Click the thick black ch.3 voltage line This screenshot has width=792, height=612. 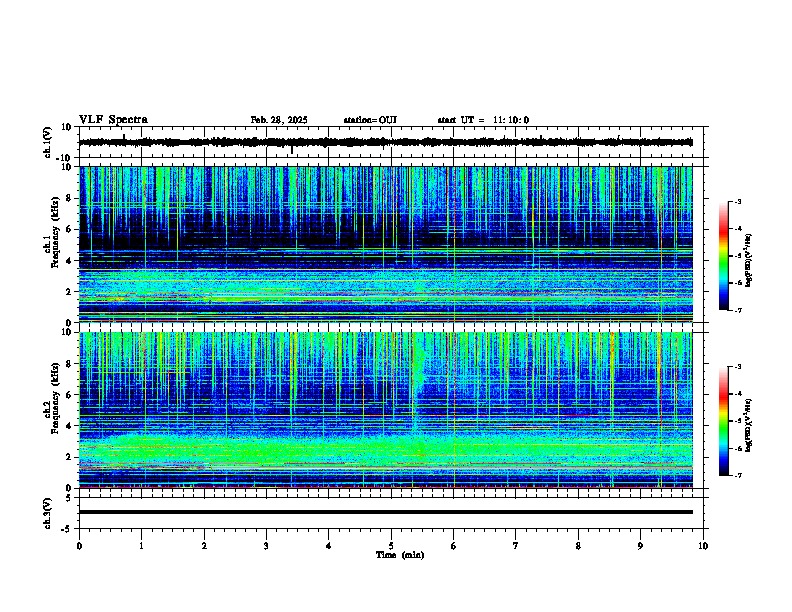click(x=386, y=512)
